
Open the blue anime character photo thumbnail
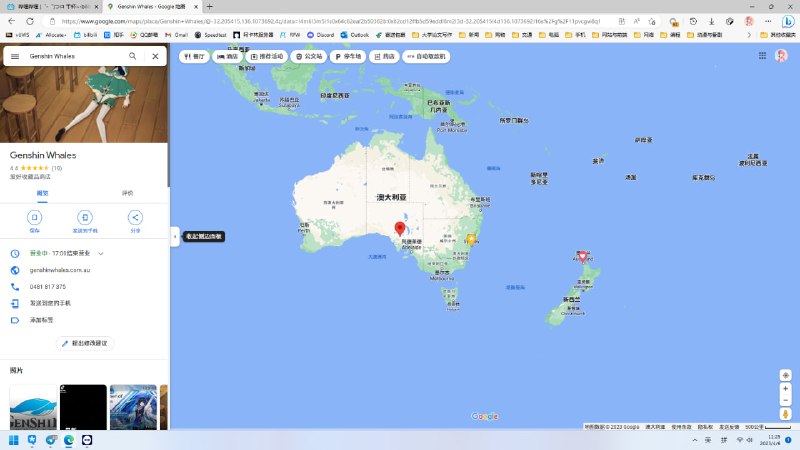click(133, 407)
